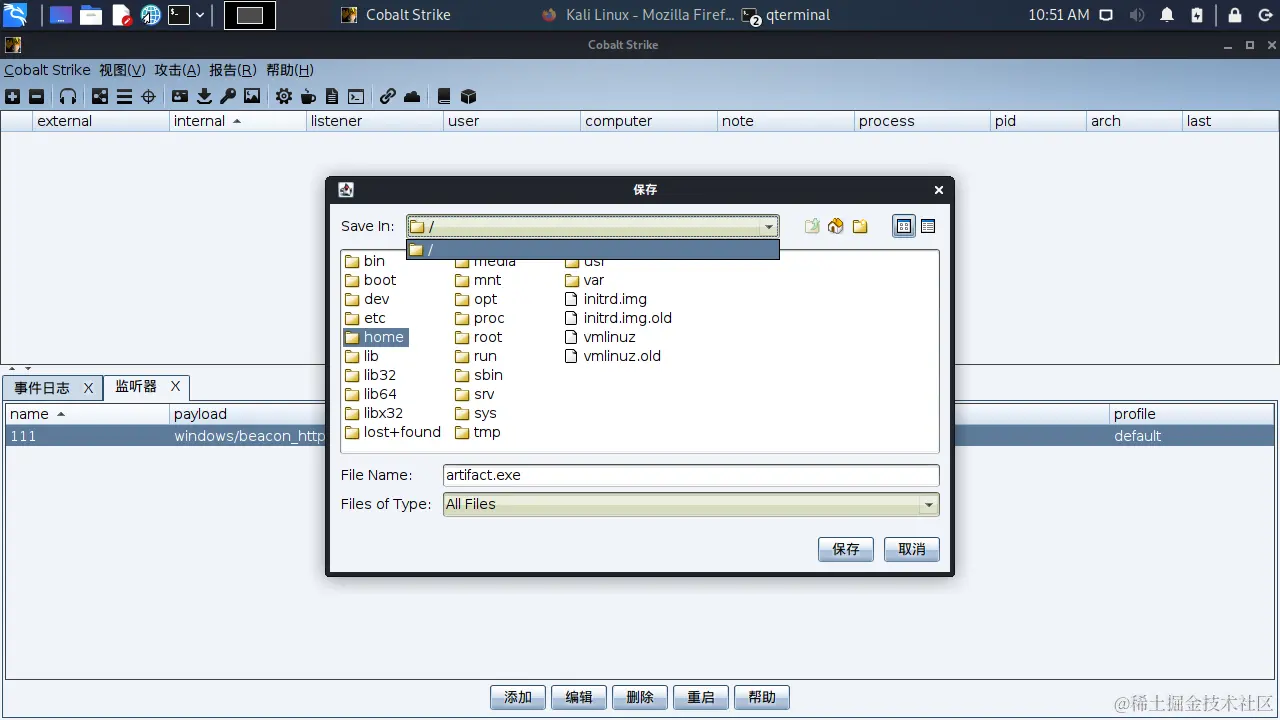Image resolution: width=1280 pixels, height=720 pixels.
Task: Click the document Office Macro icon
Action: click(332, 97)
